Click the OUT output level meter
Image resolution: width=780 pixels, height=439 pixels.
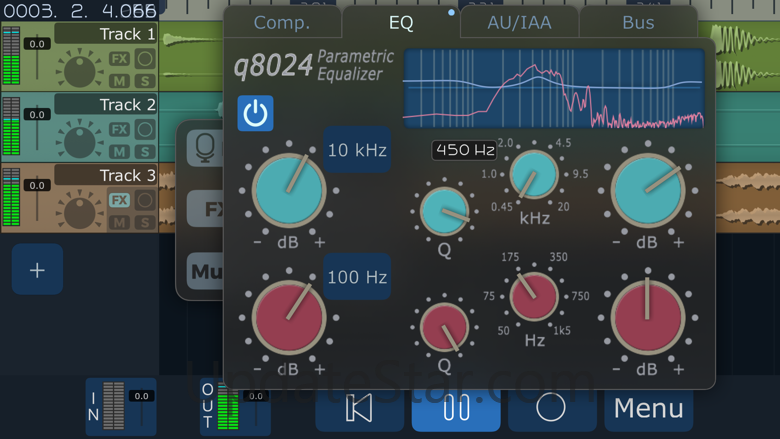click(228, 406)
